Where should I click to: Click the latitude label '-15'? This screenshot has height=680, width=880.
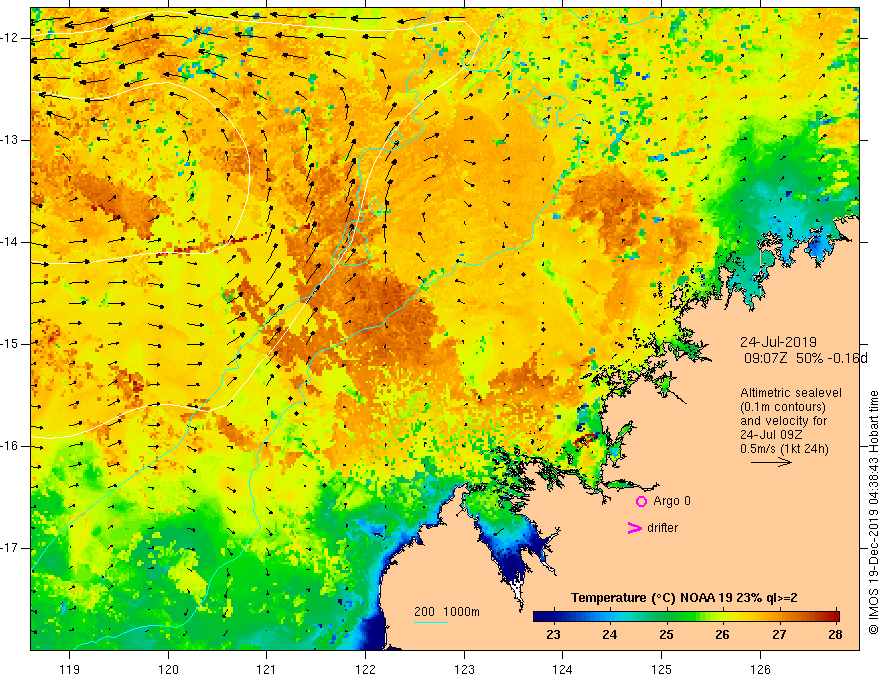[11, 344]
